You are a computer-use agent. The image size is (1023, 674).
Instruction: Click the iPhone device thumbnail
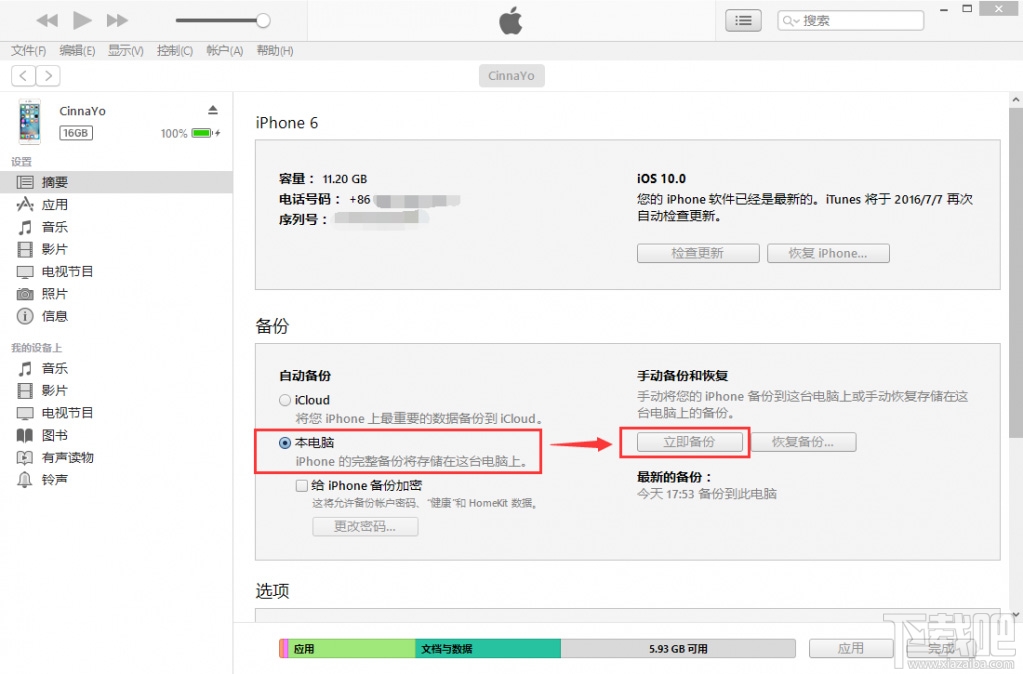pos(29,121)
